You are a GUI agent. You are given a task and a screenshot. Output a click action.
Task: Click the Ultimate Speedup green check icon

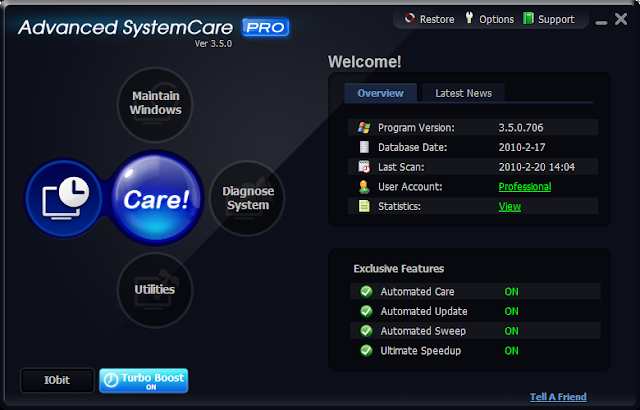tap(366, 350)
